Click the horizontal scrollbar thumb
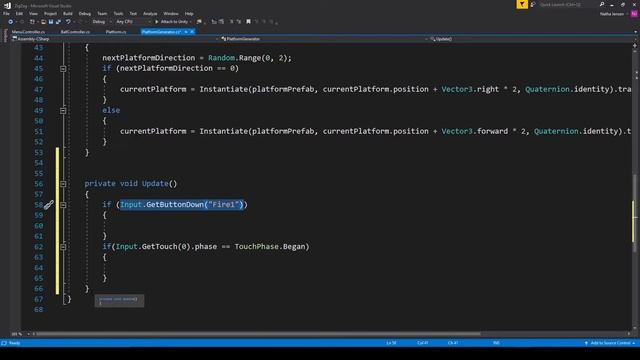 coord(258,334)
